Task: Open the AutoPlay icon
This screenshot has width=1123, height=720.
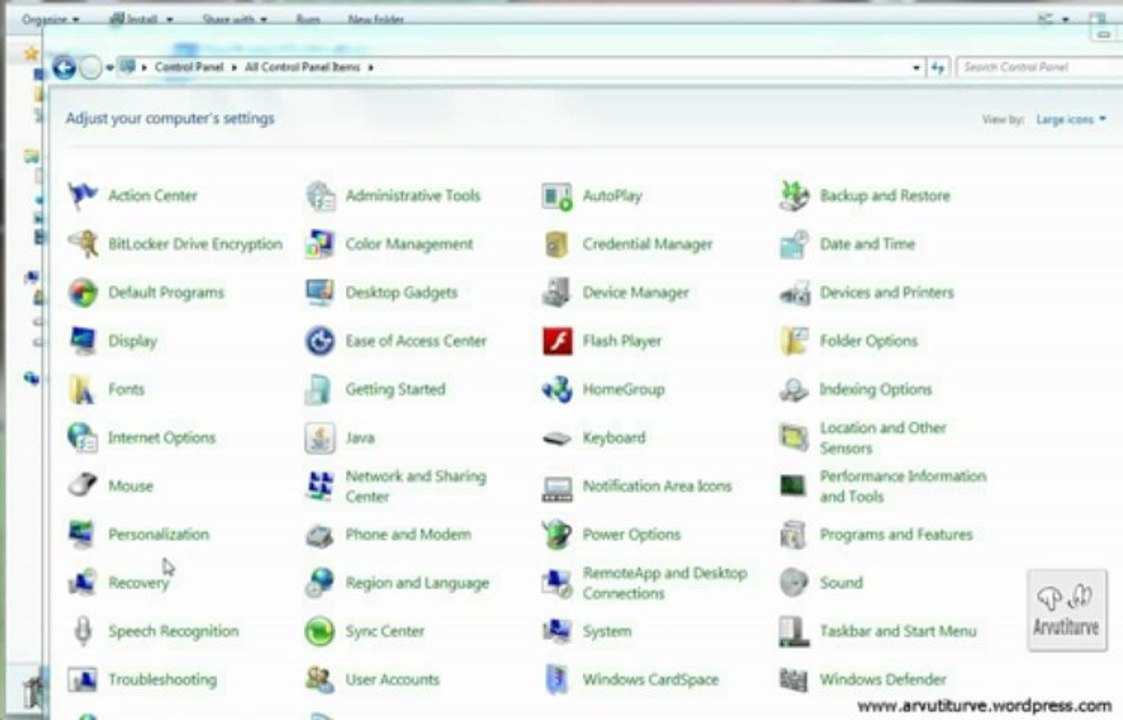Action: coord(557,196)
